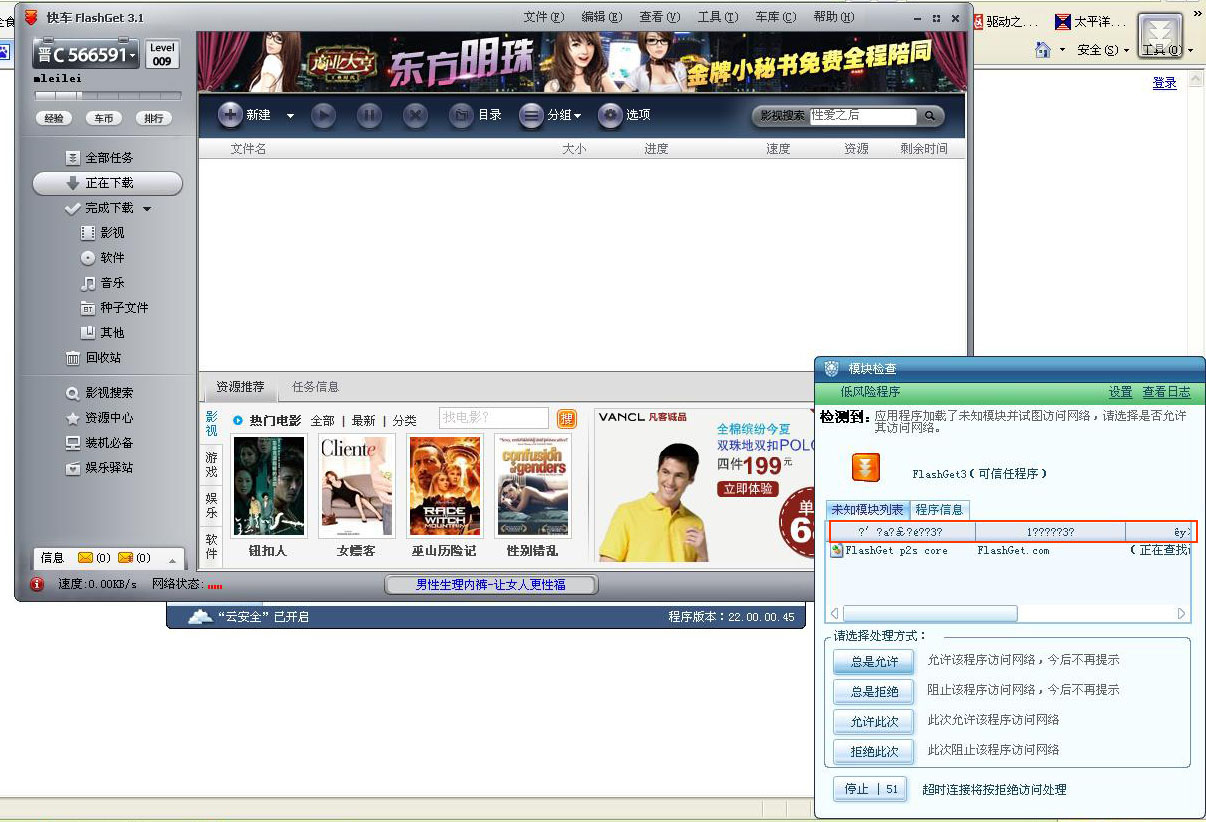Viewport: 1206px width, 822px height.
Task: Open the 帮助(H) menu
Action: pos(833,17)
